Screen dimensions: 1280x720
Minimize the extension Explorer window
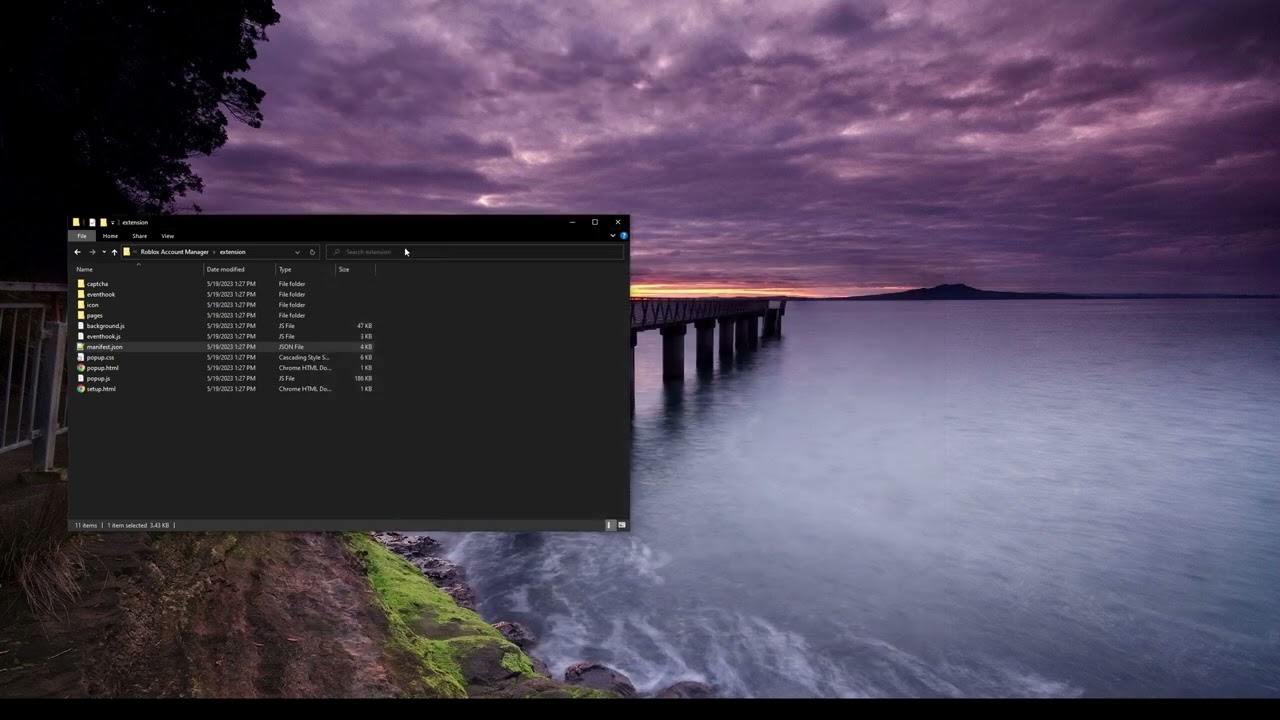(x=572, y=222)
